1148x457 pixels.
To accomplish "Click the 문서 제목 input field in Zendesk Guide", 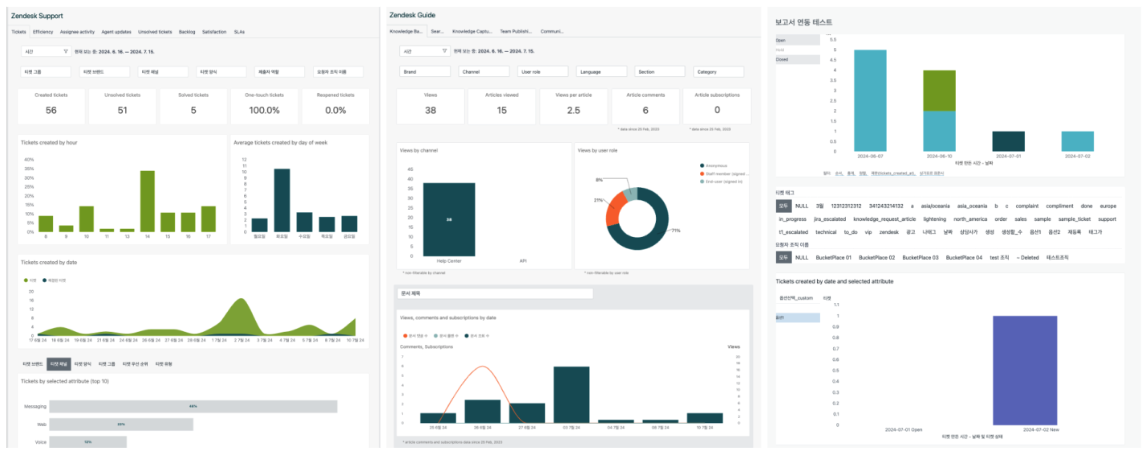I will (x=495, y=294).
